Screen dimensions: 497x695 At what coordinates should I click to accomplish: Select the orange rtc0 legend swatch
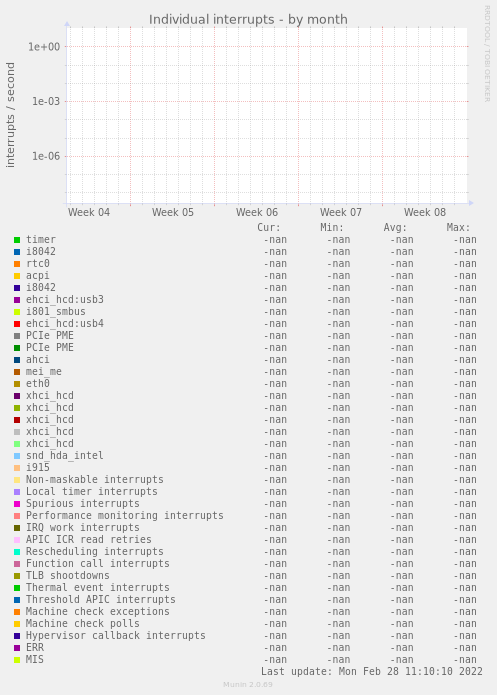(x=17, y=264)
